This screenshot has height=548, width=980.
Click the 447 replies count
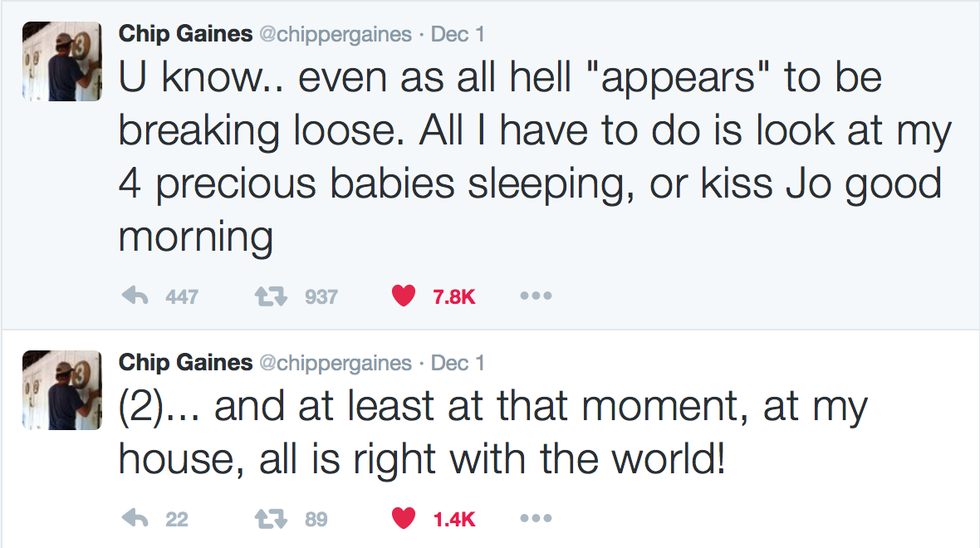tap(182, 297)
